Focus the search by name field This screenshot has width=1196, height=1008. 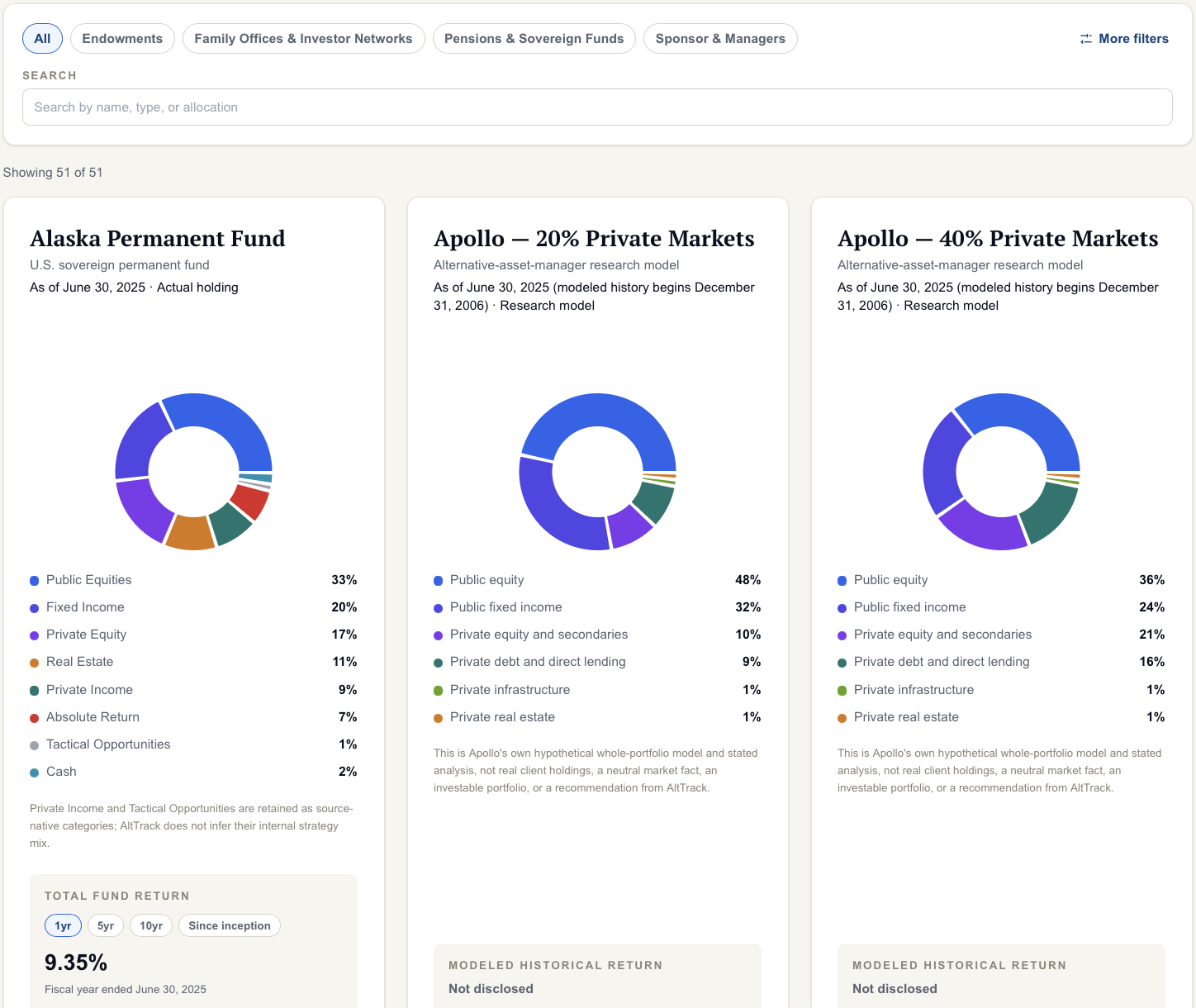[x=597, y=107]
